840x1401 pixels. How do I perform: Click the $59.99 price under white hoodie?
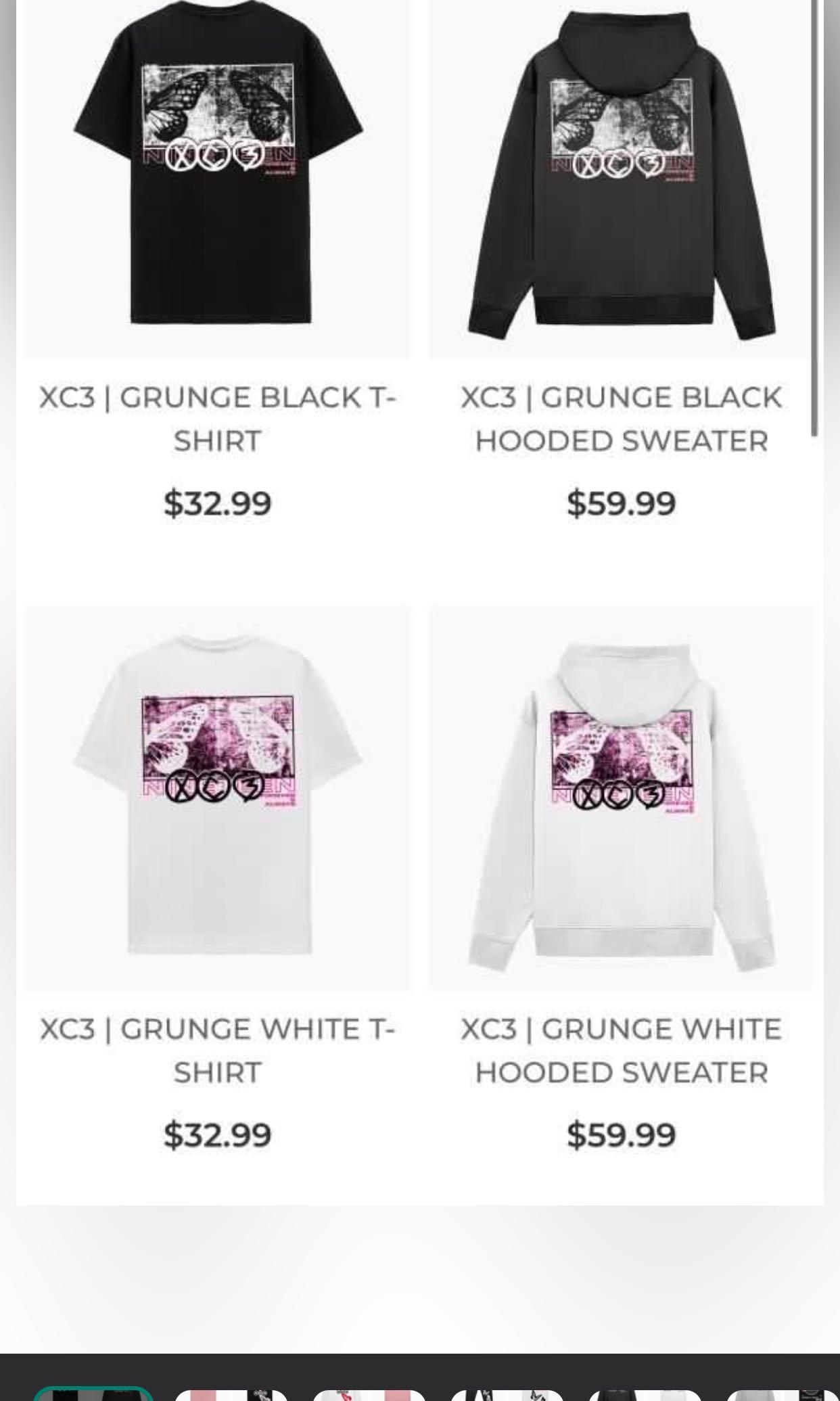click(621, 1134)
